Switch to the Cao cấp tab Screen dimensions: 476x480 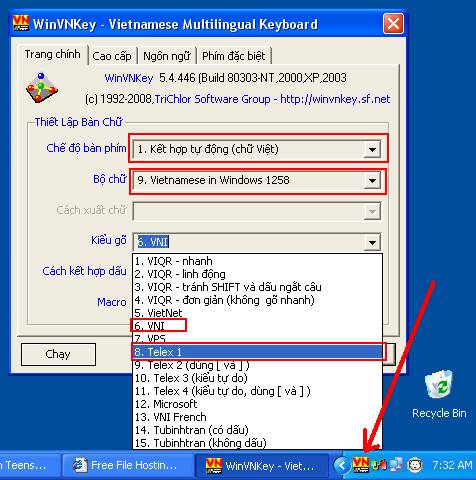pos(112,56)
